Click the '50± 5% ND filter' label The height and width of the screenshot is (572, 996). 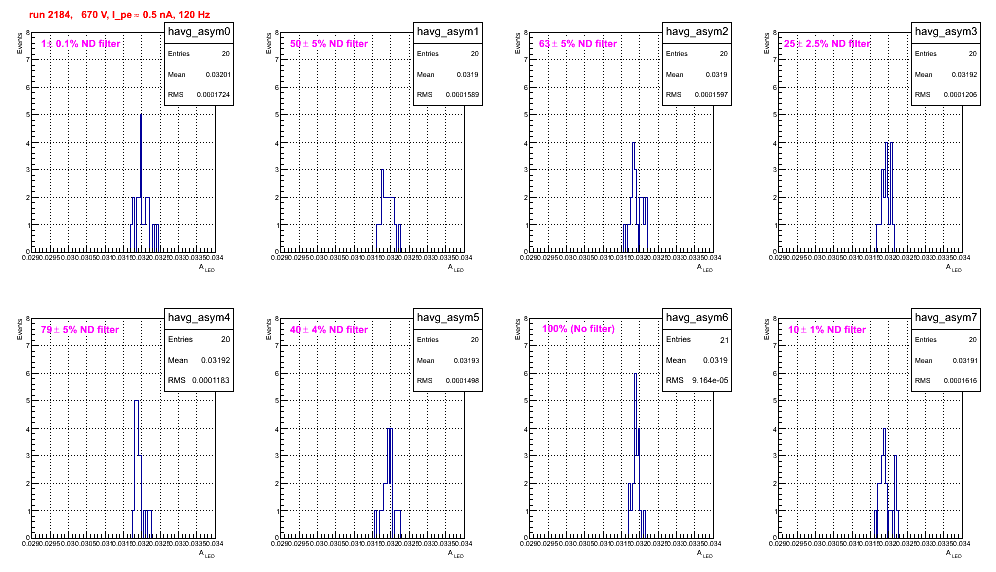(x=329, y=44)
